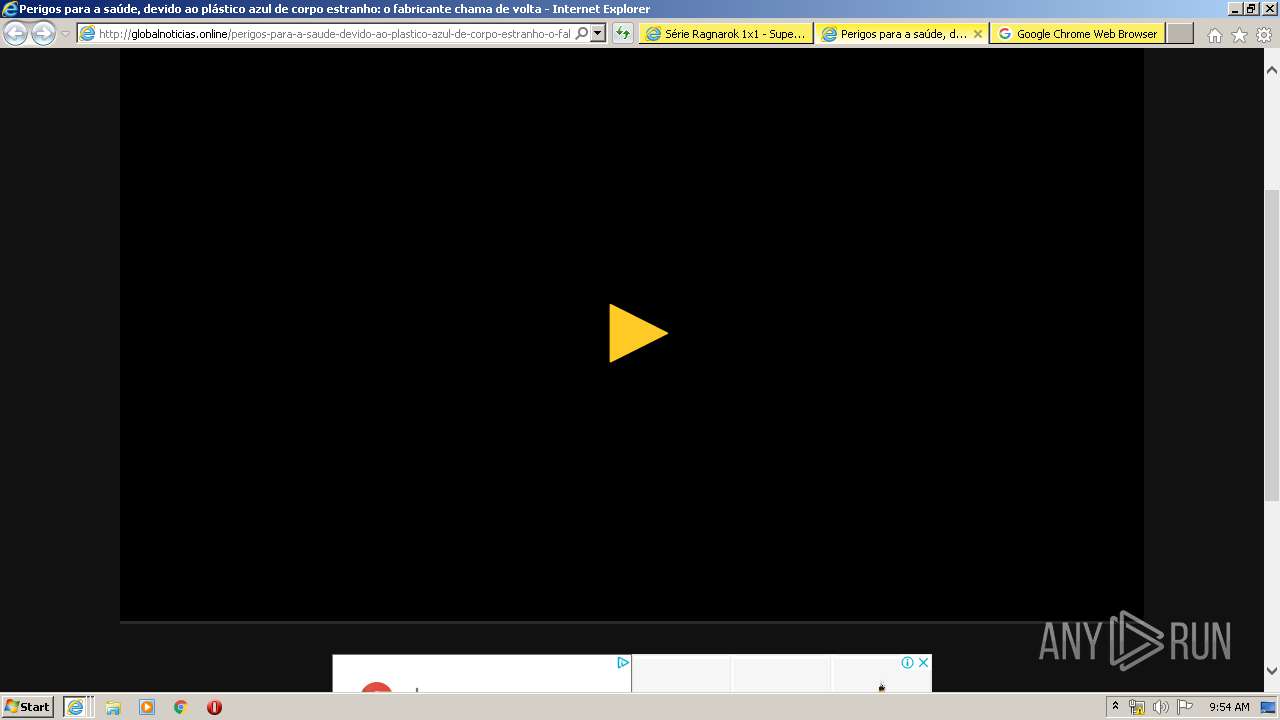Click the red Opera-style taskbar icon
This screenshot has width=1280, height=720.
(214, 707)
